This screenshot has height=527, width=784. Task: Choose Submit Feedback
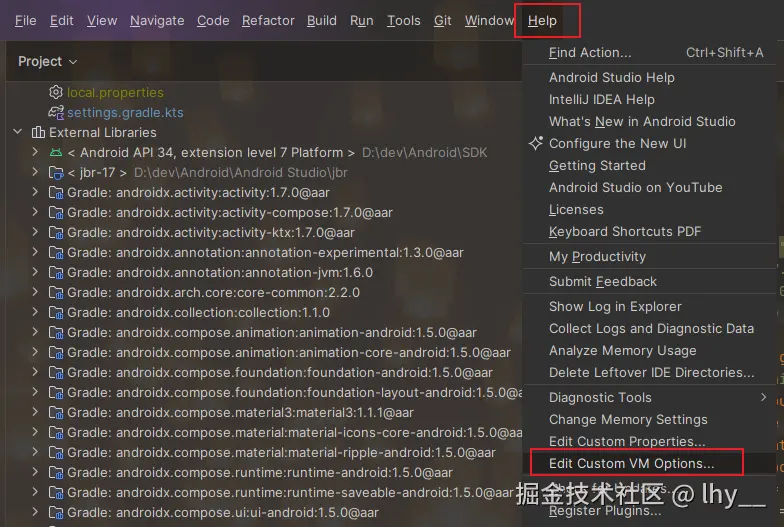(649, 282)
